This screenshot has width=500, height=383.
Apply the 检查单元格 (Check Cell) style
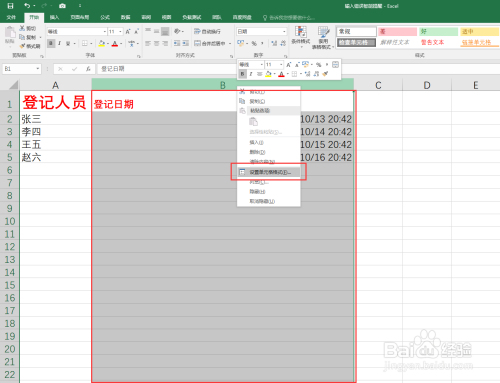click(x=356, y=42)
